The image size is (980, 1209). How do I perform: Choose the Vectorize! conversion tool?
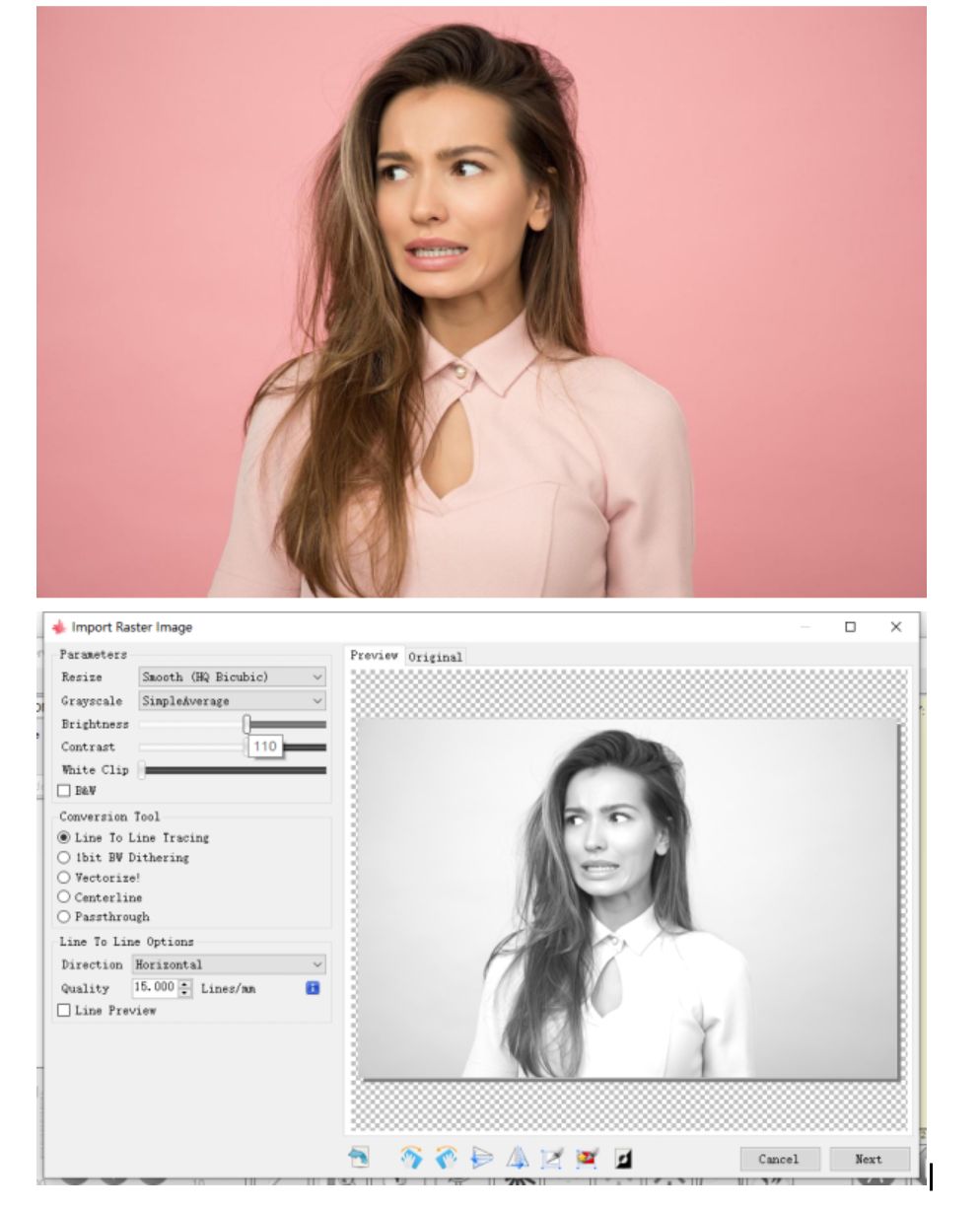click(x=65, y=878)
